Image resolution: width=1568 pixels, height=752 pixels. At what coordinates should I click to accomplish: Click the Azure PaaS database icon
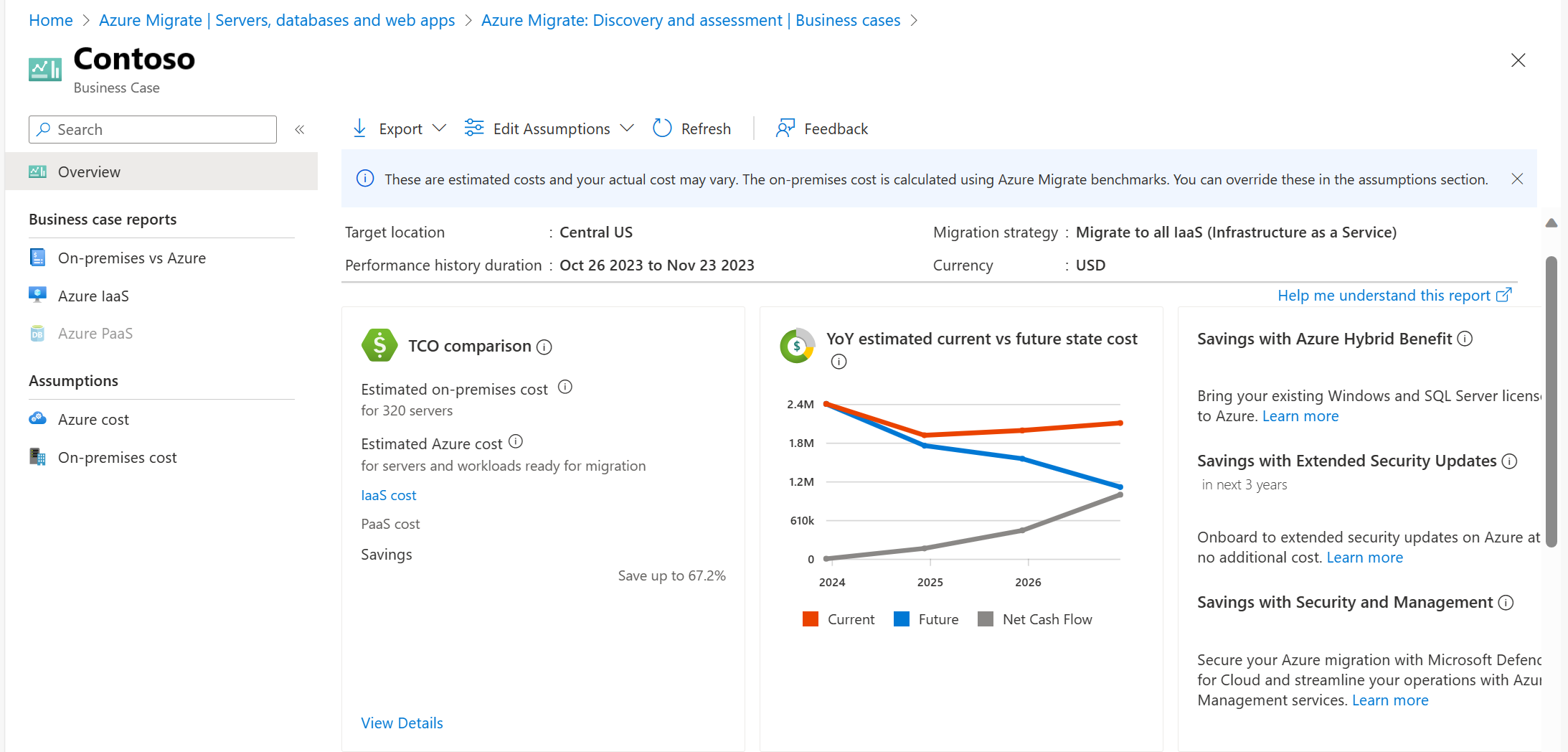pos(38,333)
